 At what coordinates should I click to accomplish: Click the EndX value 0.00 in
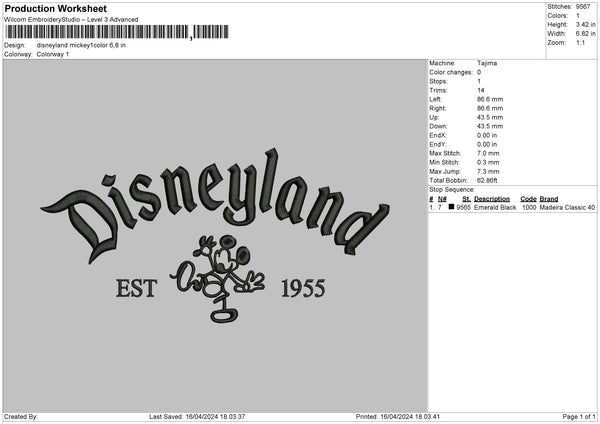coord(487,135)
